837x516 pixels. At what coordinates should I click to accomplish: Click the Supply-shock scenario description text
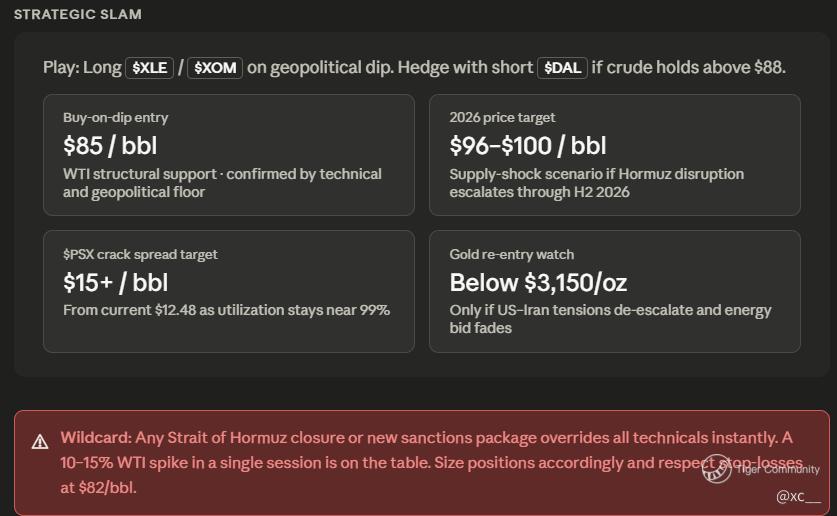click(x=596, y=182)
